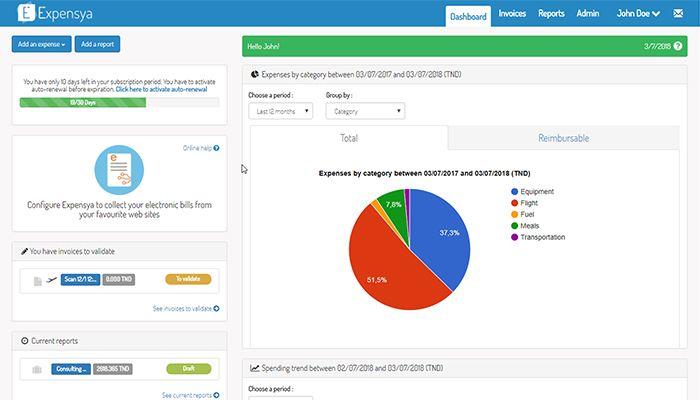700x400 pixels.
Task: Open the Reports menu
Action: coord(551,13)
